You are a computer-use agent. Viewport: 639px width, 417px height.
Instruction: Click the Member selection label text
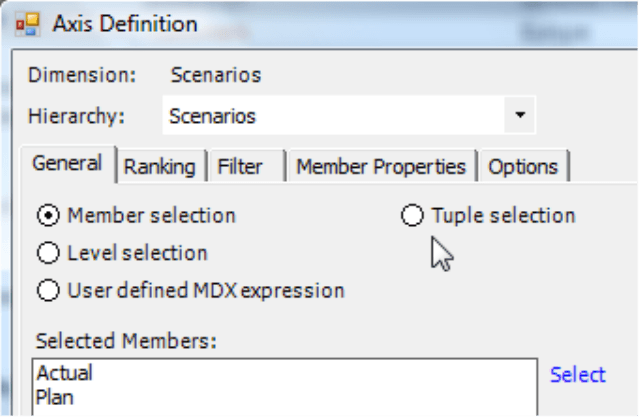pyautogui.click(x=152, y=215)
